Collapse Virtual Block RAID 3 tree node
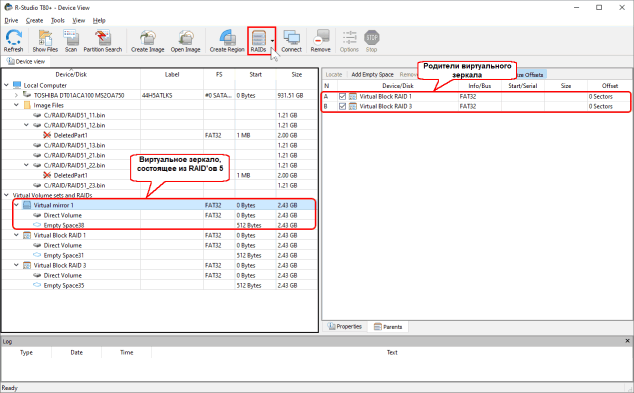 click(x=16, y=265)
